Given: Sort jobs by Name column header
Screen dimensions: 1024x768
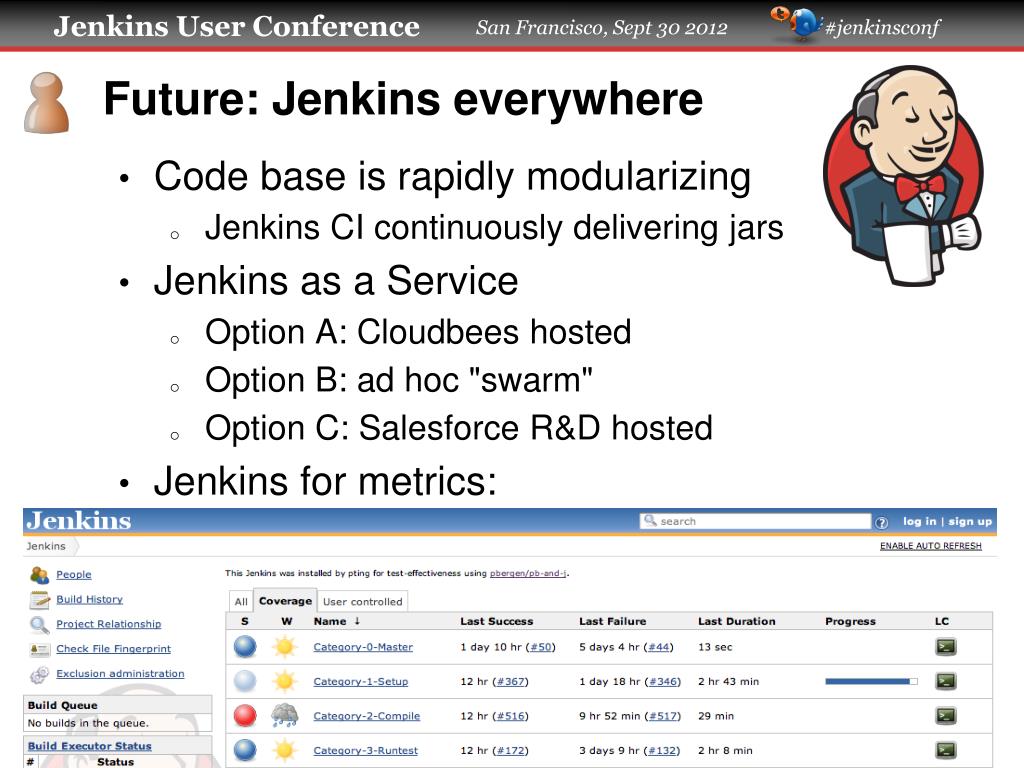Looking at the screenshot, I should click(336, 621).
